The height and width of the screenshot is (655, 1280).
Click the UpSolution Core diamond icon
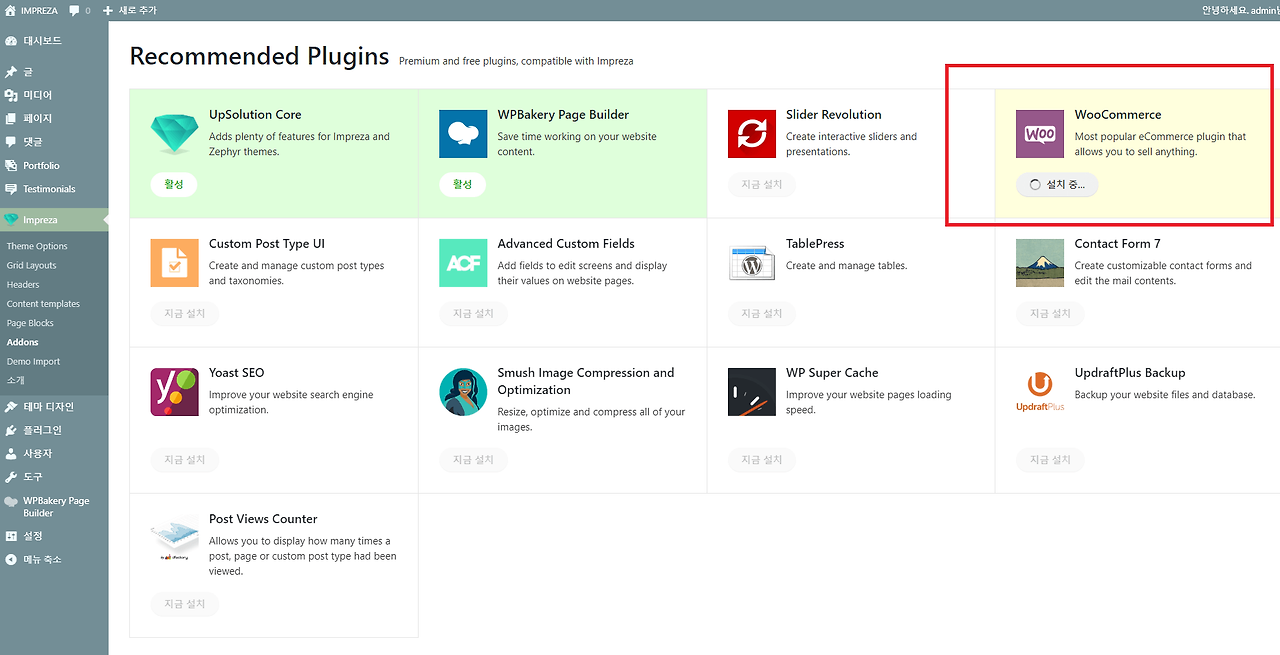[x=174, y=134]
